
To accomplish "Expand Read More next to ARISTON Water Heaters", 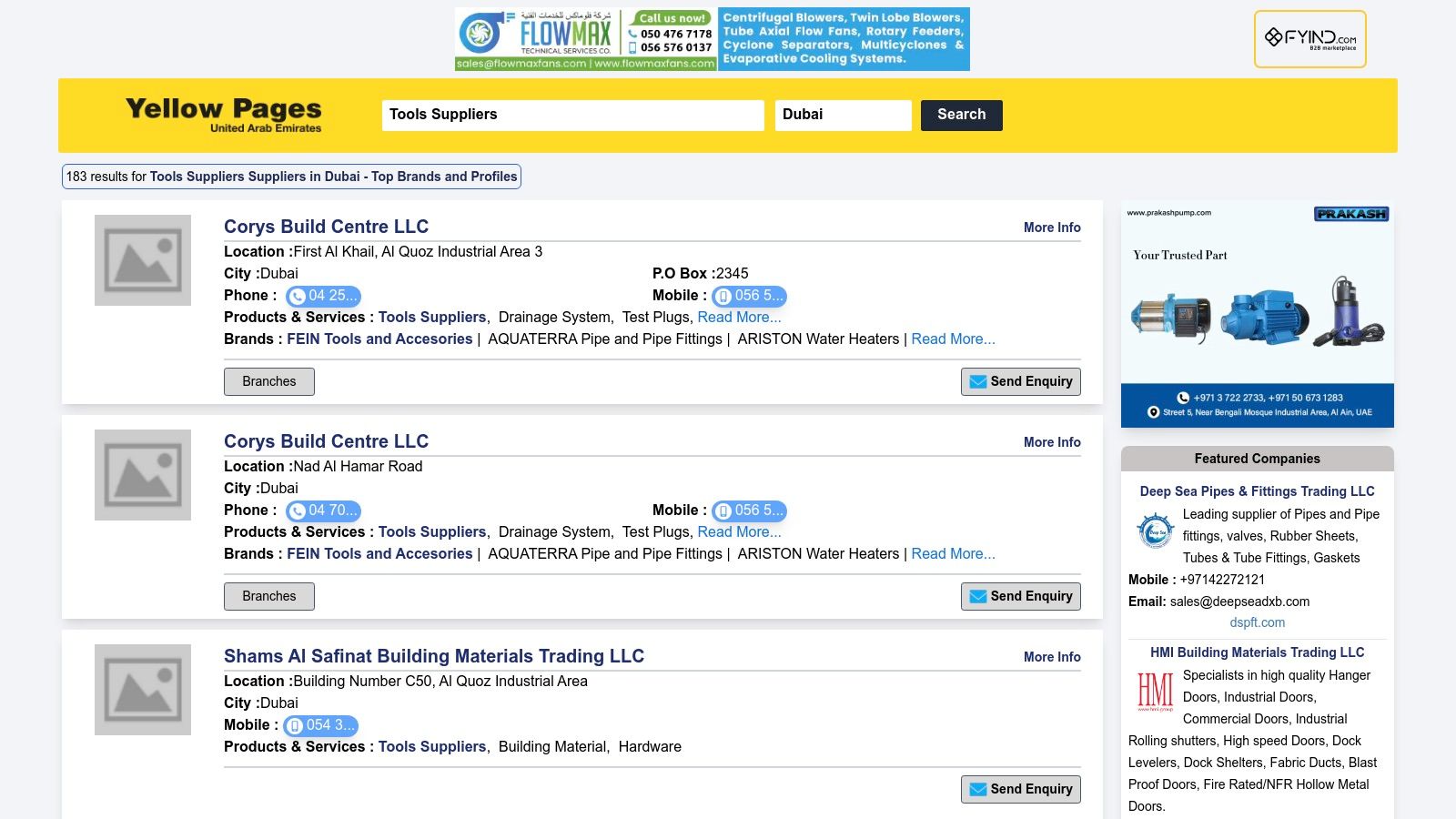I will tap(953, 339).
